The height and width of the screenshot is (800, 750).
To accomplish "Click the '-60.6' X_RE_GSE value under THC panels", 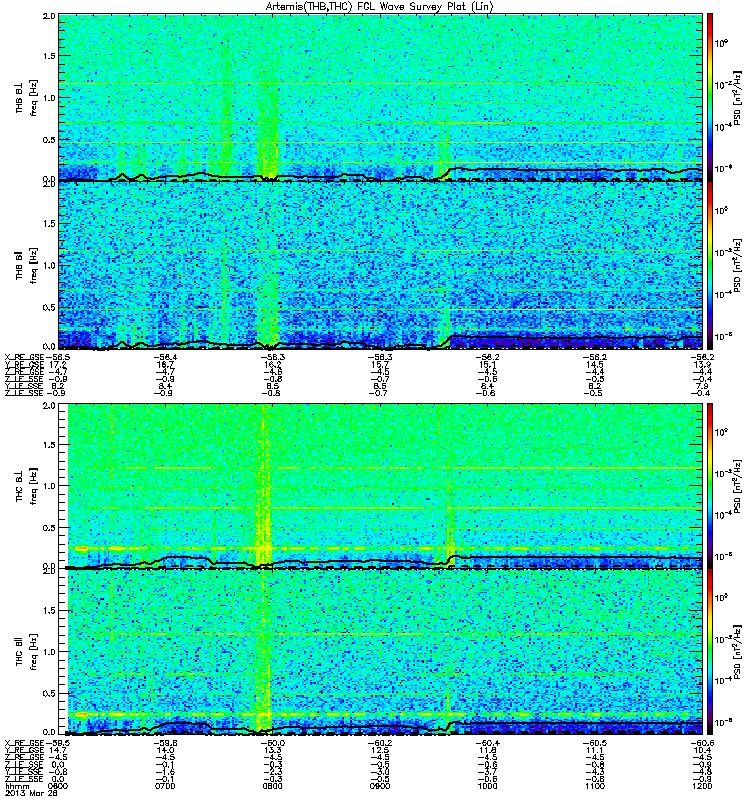I will (x=702, y=743).
